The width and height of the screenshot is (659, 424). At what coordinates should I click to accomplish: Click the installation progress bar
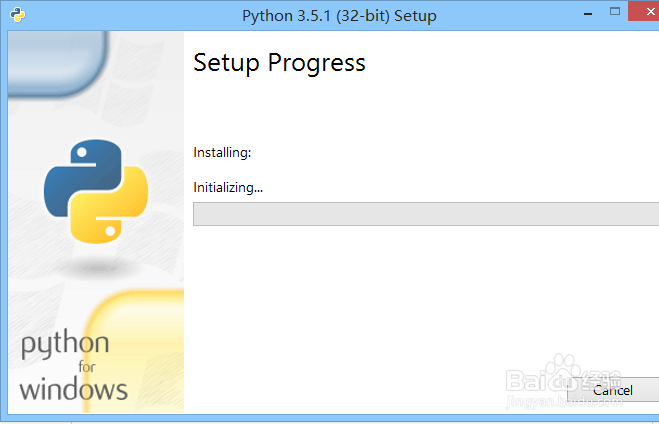[426, 214]
